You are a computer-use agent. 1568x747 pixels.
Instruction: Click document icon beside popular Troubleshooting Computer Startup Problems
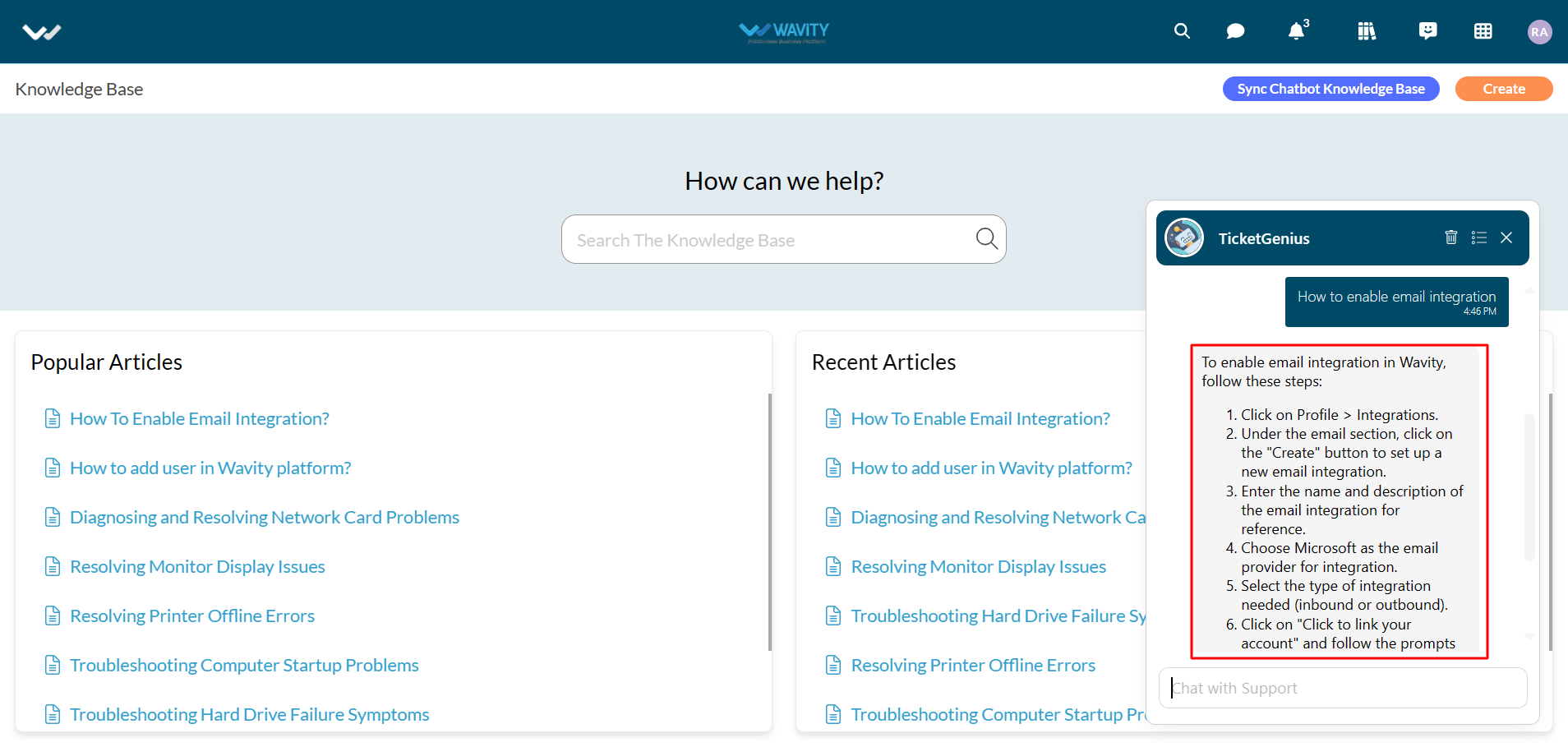(53, 665)
